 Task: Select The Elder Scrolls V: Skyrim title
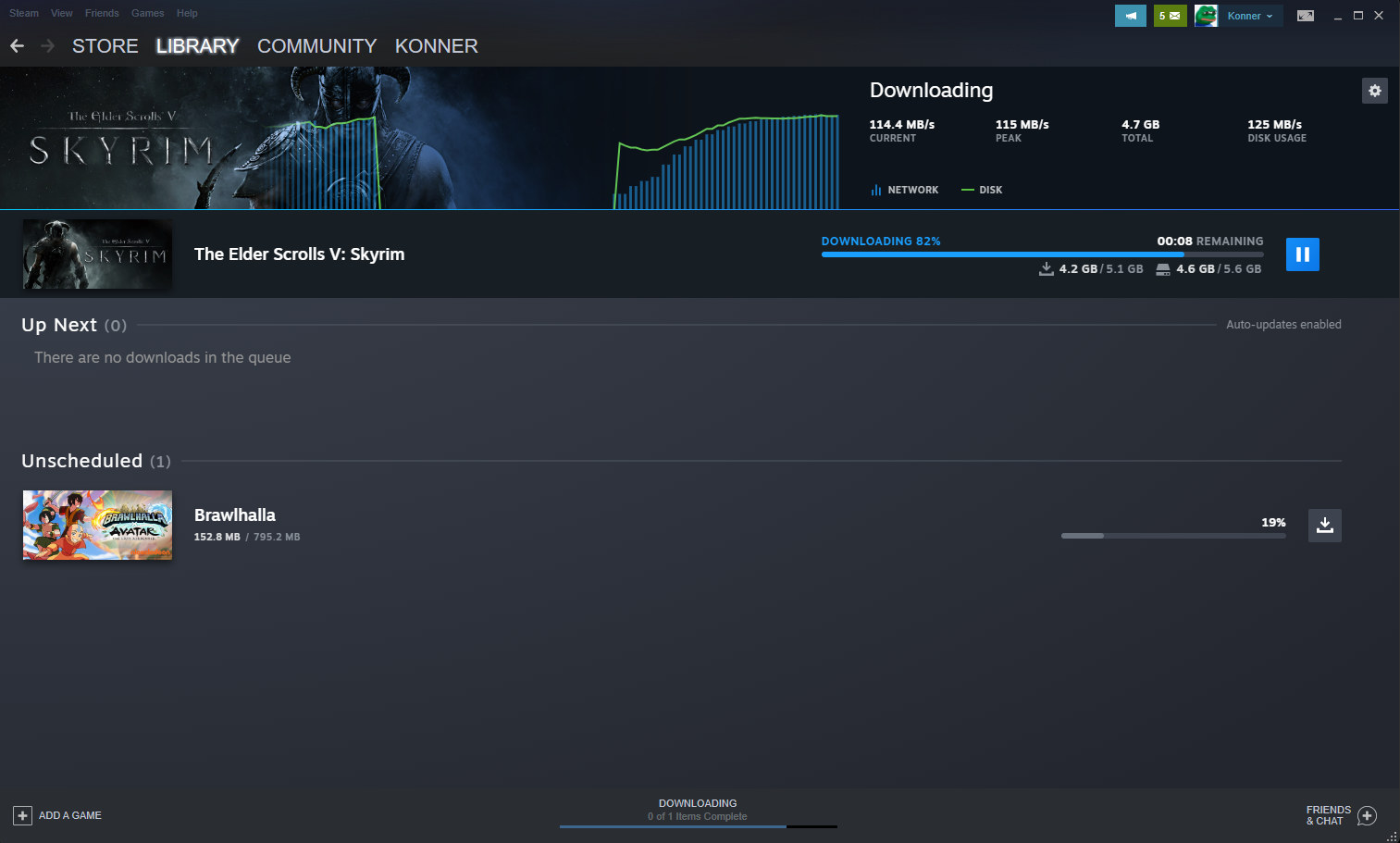click(299, 254)
